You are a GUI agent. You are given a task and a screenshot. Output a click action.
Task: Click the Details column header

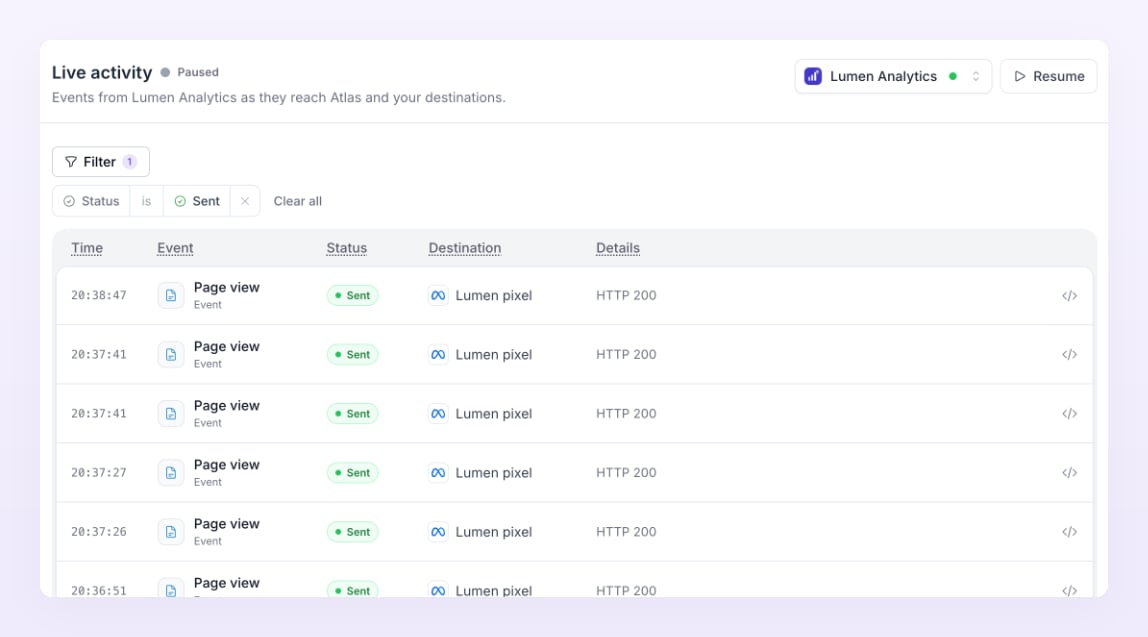pyautogui.click(x=618, y=248)
